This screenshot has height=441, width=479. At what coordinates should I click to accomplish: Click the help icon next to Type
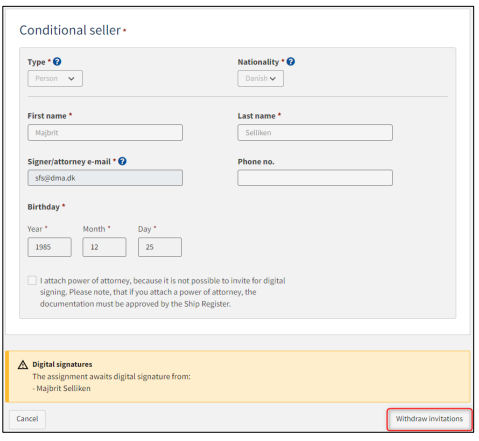click(x=57, y=62)
